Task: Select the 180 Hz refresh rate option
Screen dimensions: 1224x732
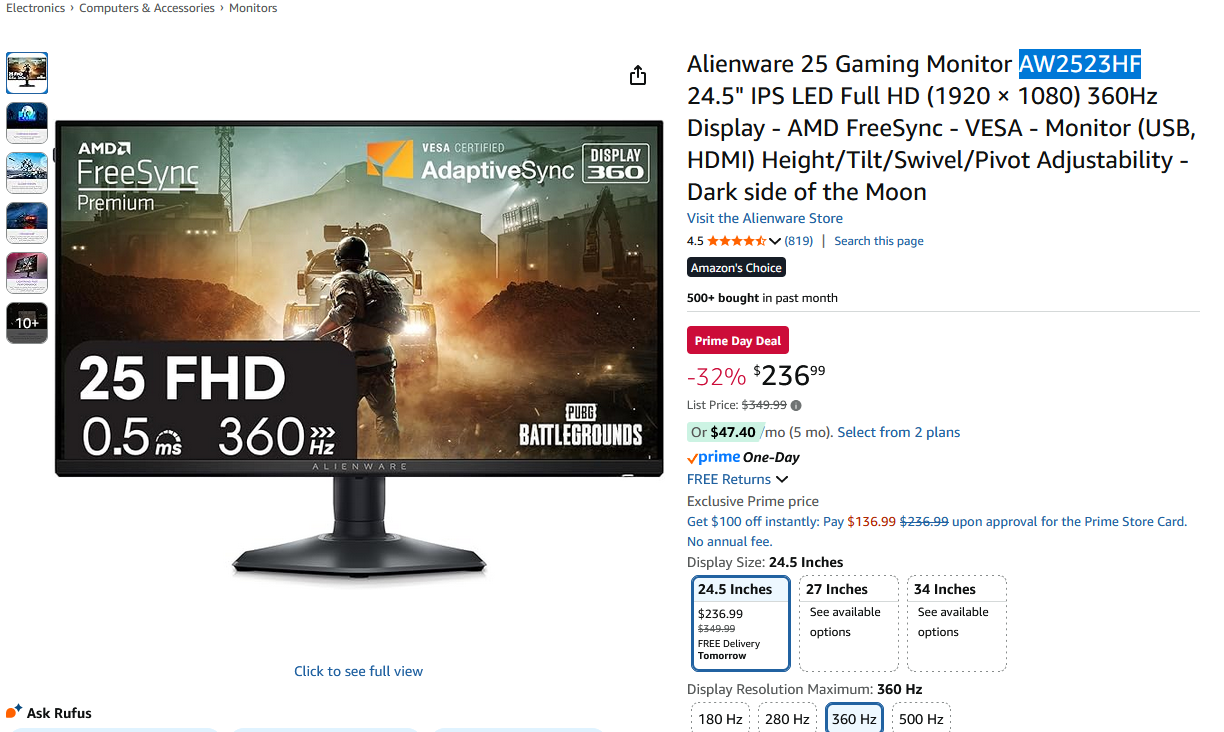Action: [x=720, y=718]
